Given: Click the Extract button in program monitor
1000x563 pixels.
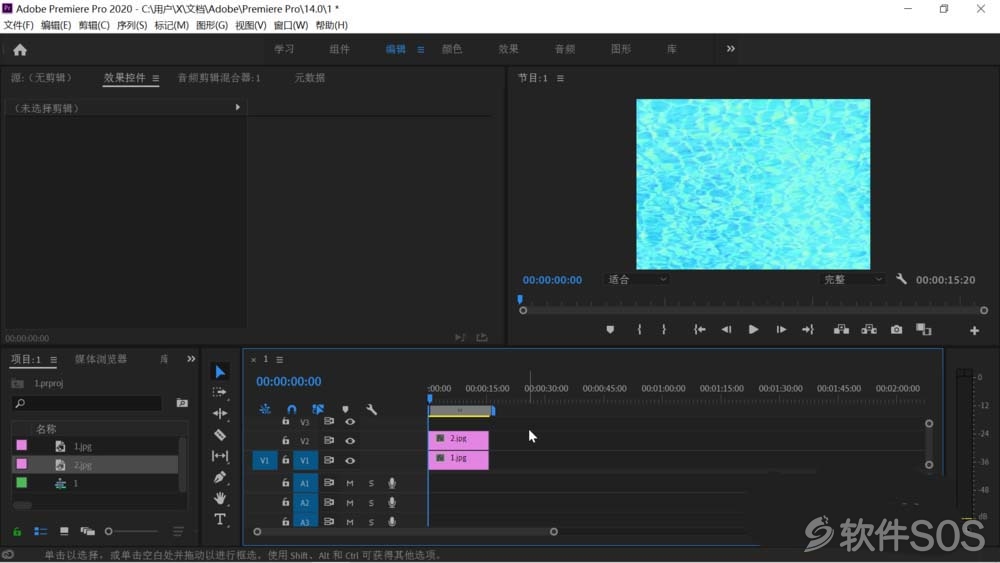Looking at the screenshot, I should tap(869, 330).
